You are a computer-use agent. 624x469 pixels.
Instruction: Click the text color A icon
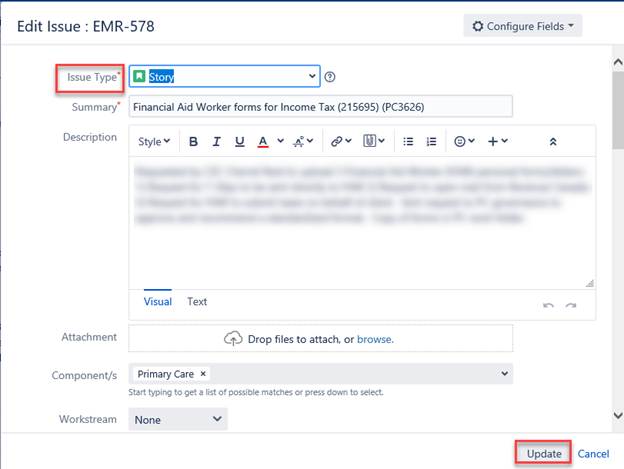(x=263, y=141)
